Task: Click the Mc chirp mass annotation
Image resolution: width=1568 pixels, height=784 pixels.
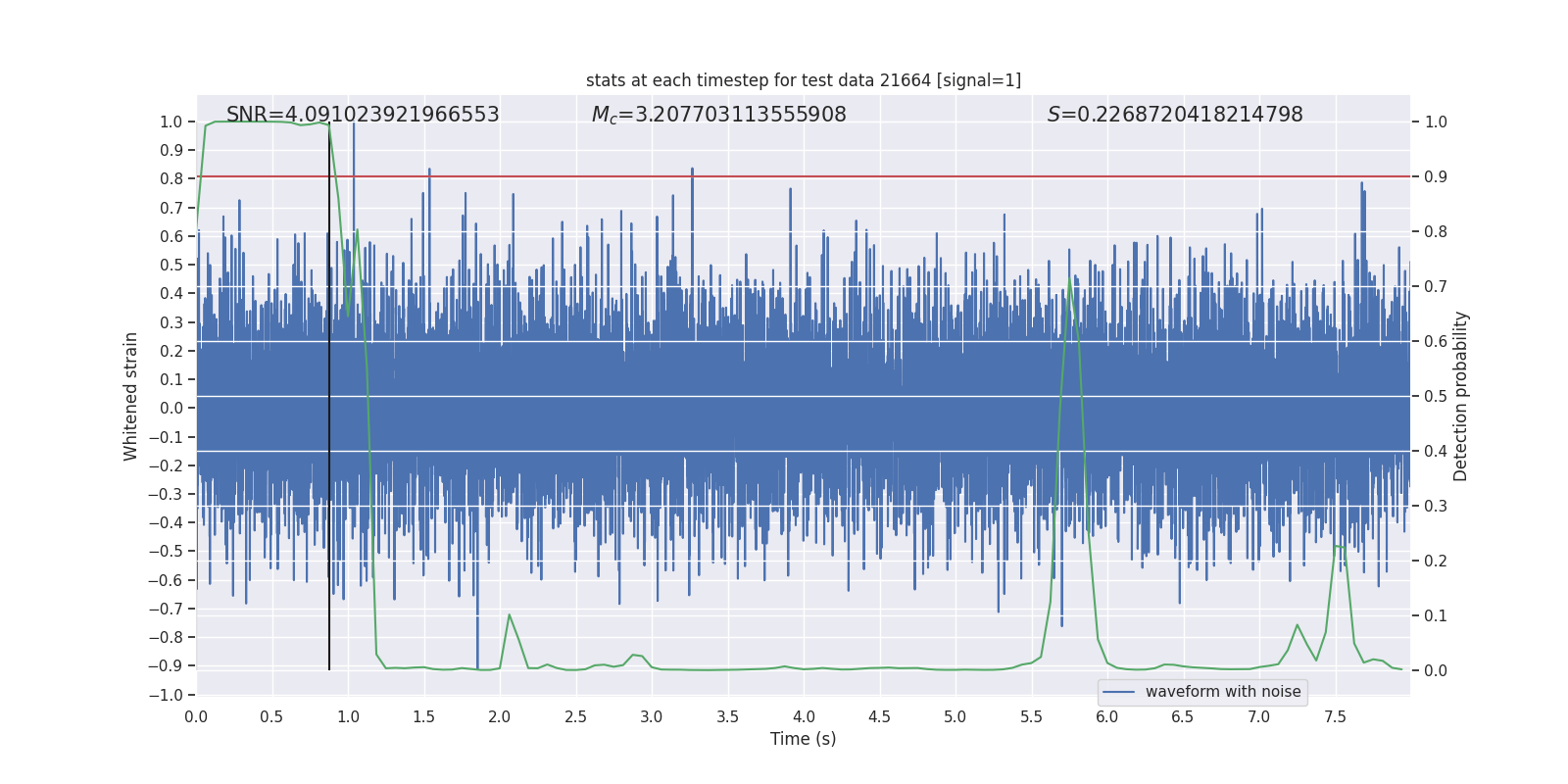Action: coord(718,115)
